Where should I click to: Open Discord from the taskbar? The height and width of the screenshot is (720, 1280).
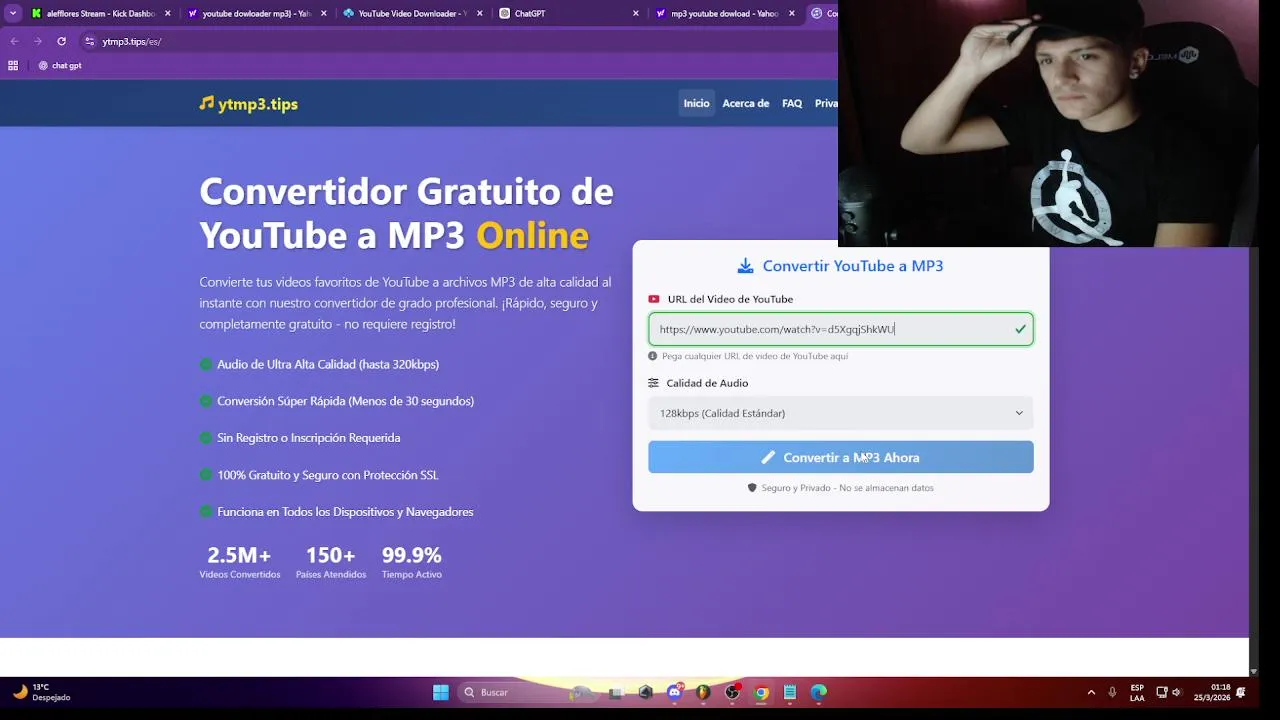point(675,692)
